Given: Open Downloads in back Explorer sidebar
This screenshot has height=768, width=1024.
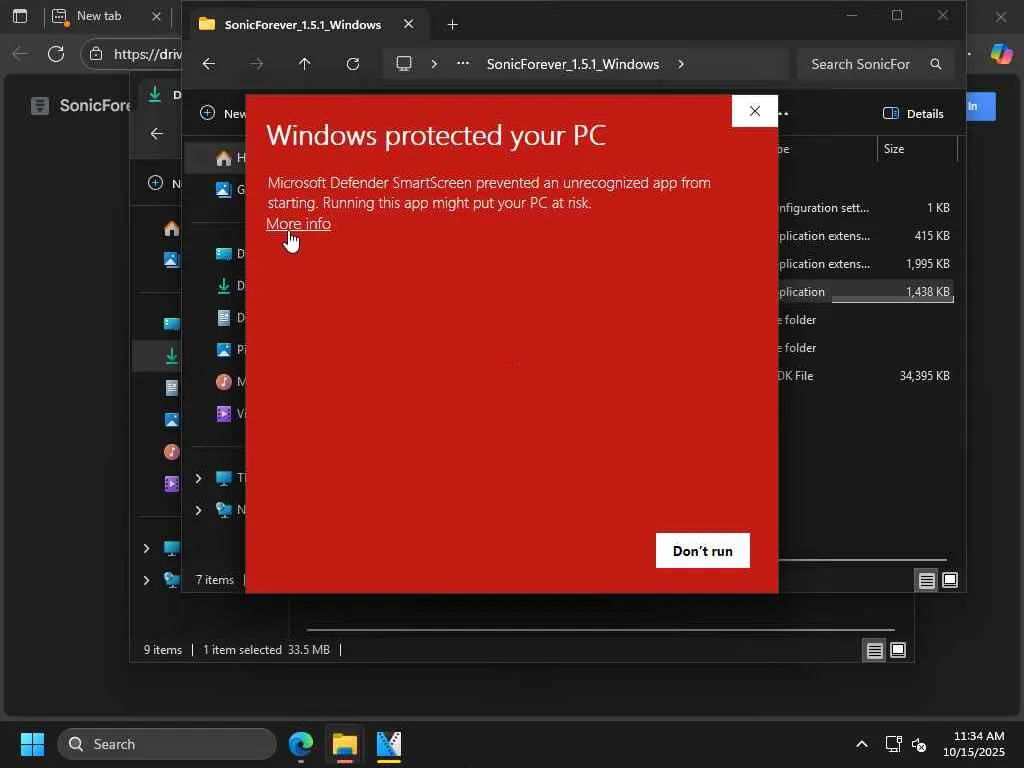Looking at the screenshot, I should [157, 356].
